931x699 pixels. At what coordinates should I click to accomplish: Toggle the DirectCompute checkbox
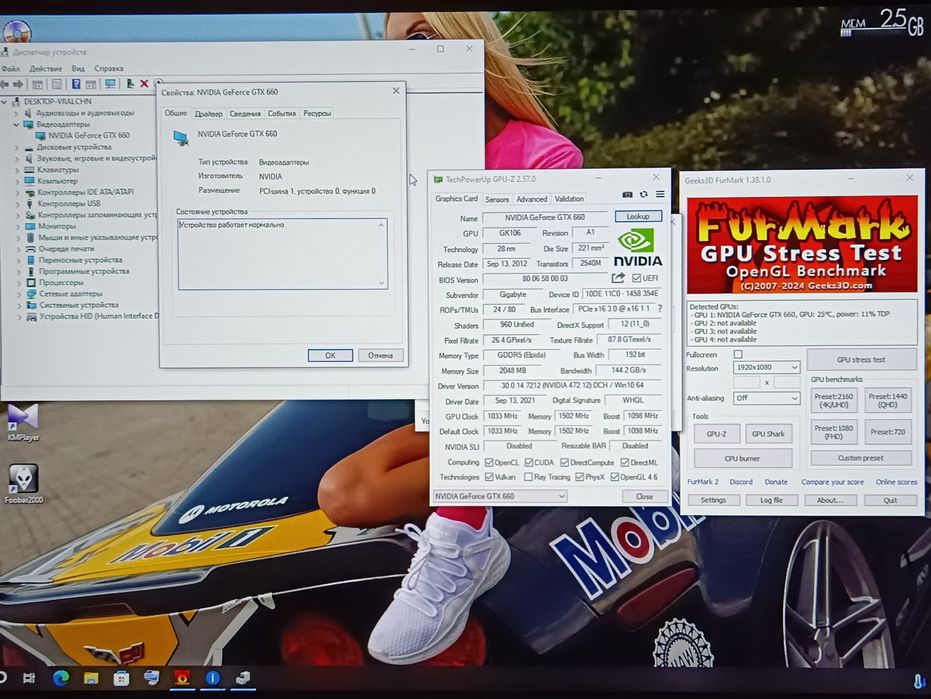pyautogui.click(x=564, y=462)
